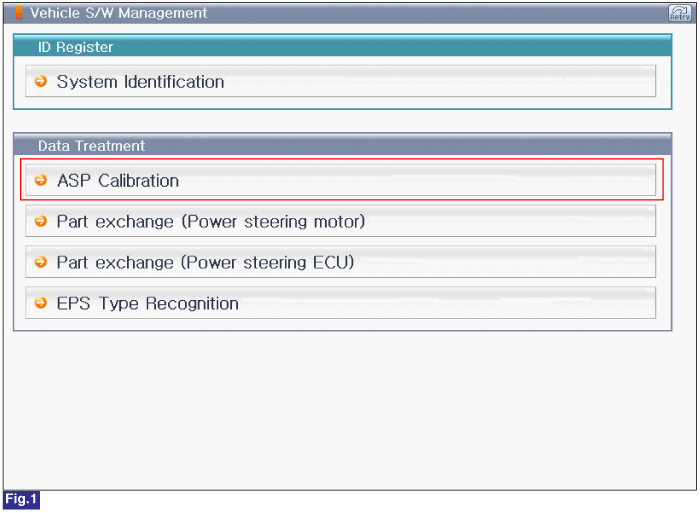The width and height of the screenshot is (700, 513).
Task: Choose Part exchange (Power steering ECU)
Action: tap(341, 262)
